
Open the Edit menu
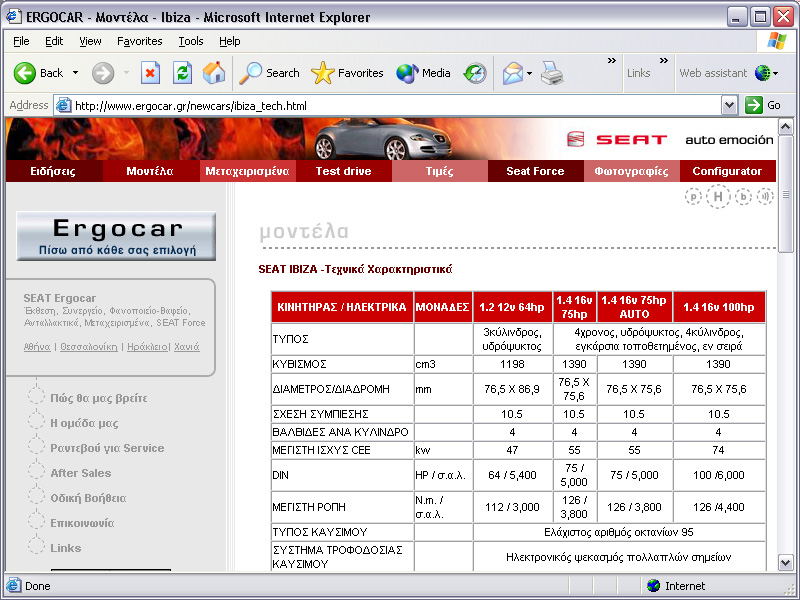click(54, 41)
